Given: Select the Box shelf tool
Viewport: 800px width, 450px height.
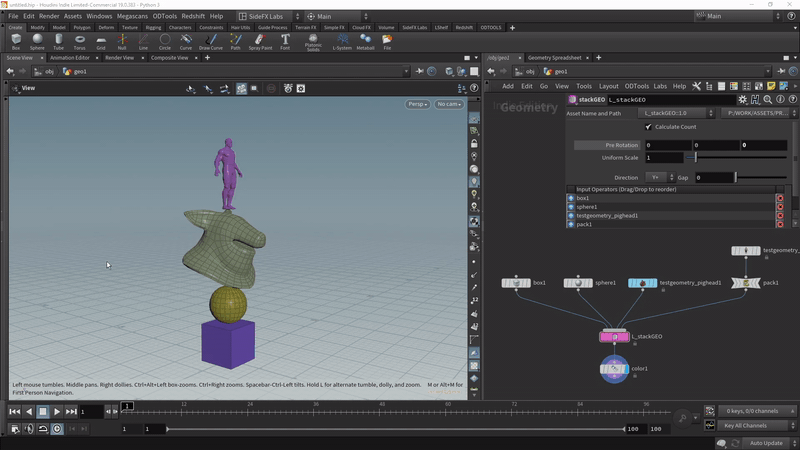Looking at the screenshot, I should click(x=15, y=41).
